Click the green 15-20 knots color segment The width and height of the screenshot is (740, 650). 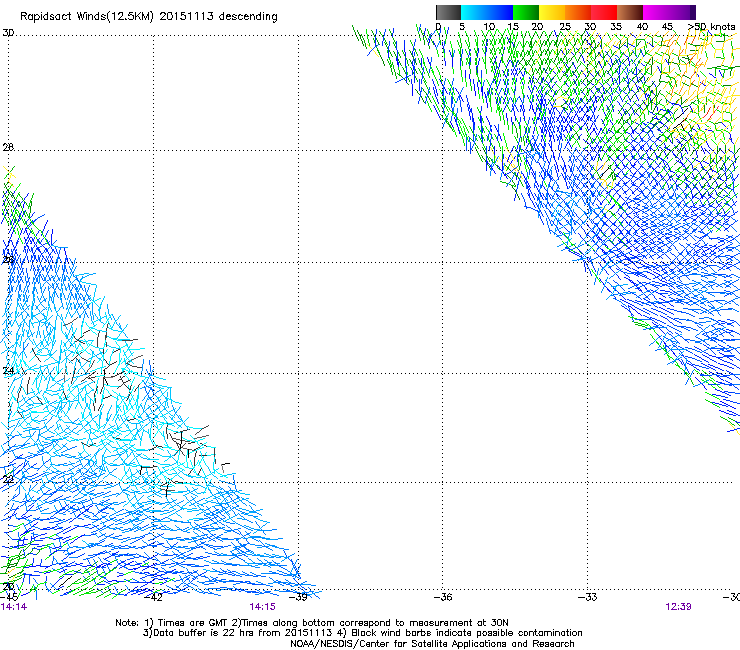(526, 12)
